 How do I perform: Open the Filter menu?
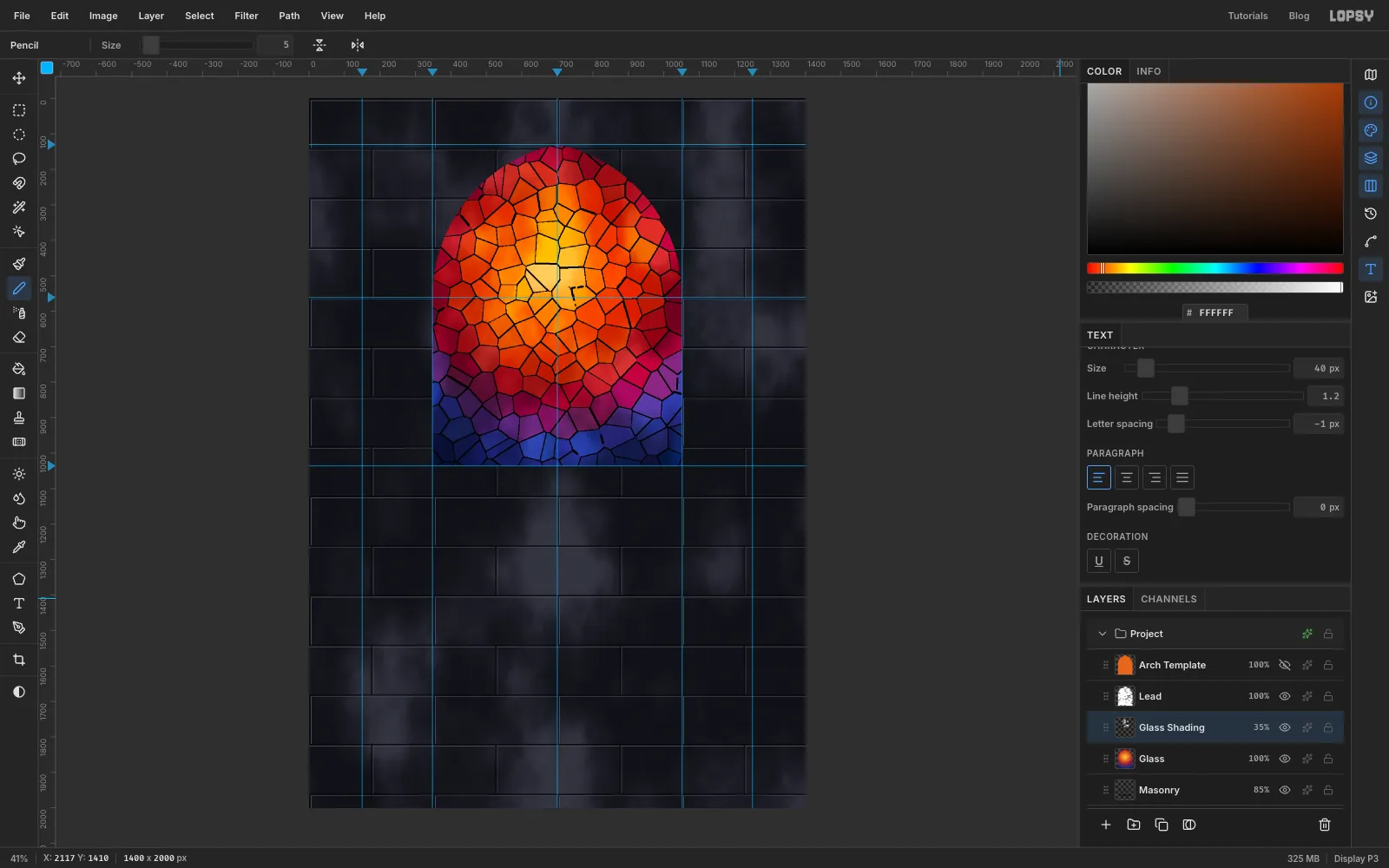pyautogui.click(x=247, y=16)
